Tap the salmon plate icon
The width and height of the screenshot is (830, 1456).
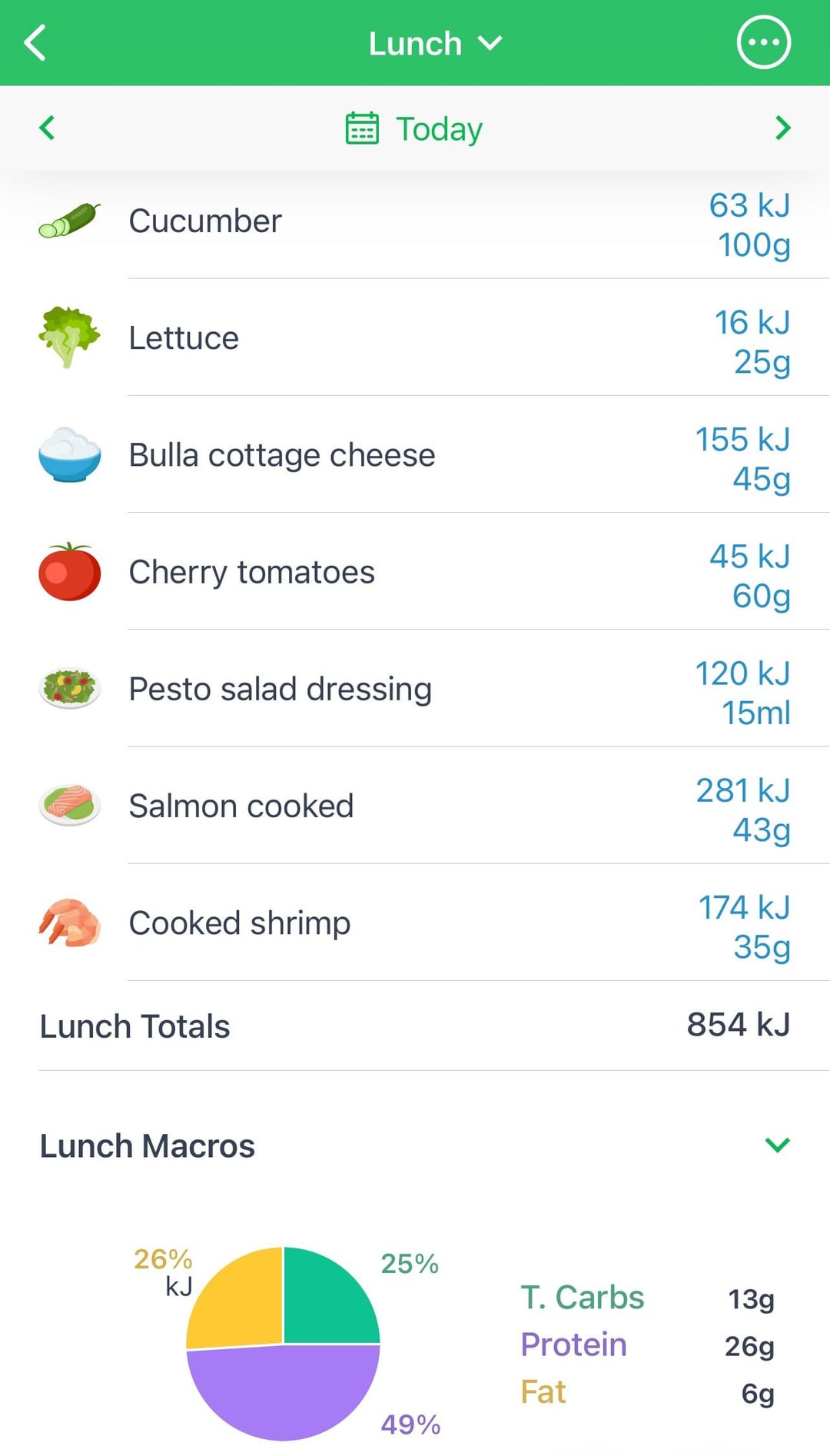pyautogui.click(x=69, y=806)
